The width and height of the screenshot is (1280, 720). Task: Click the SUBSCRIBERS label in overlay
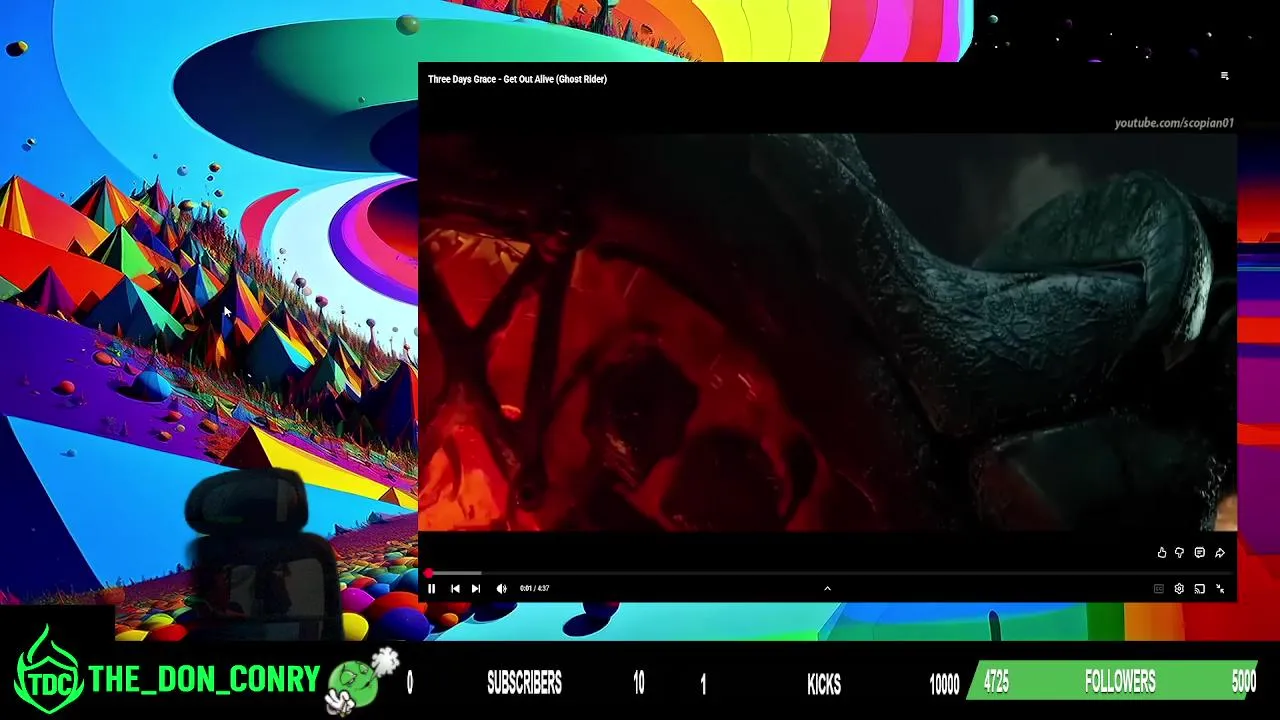[x=524, y=684]
